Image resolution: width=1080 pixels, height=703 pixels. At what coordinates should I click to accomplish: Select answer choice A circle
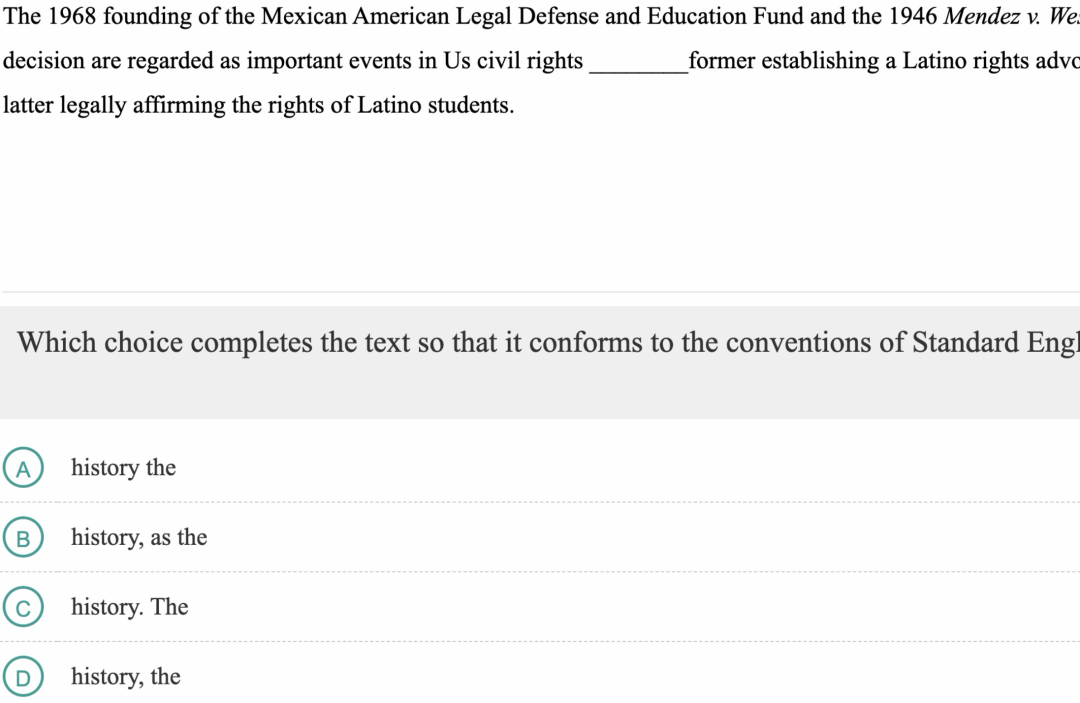[23, 468]
